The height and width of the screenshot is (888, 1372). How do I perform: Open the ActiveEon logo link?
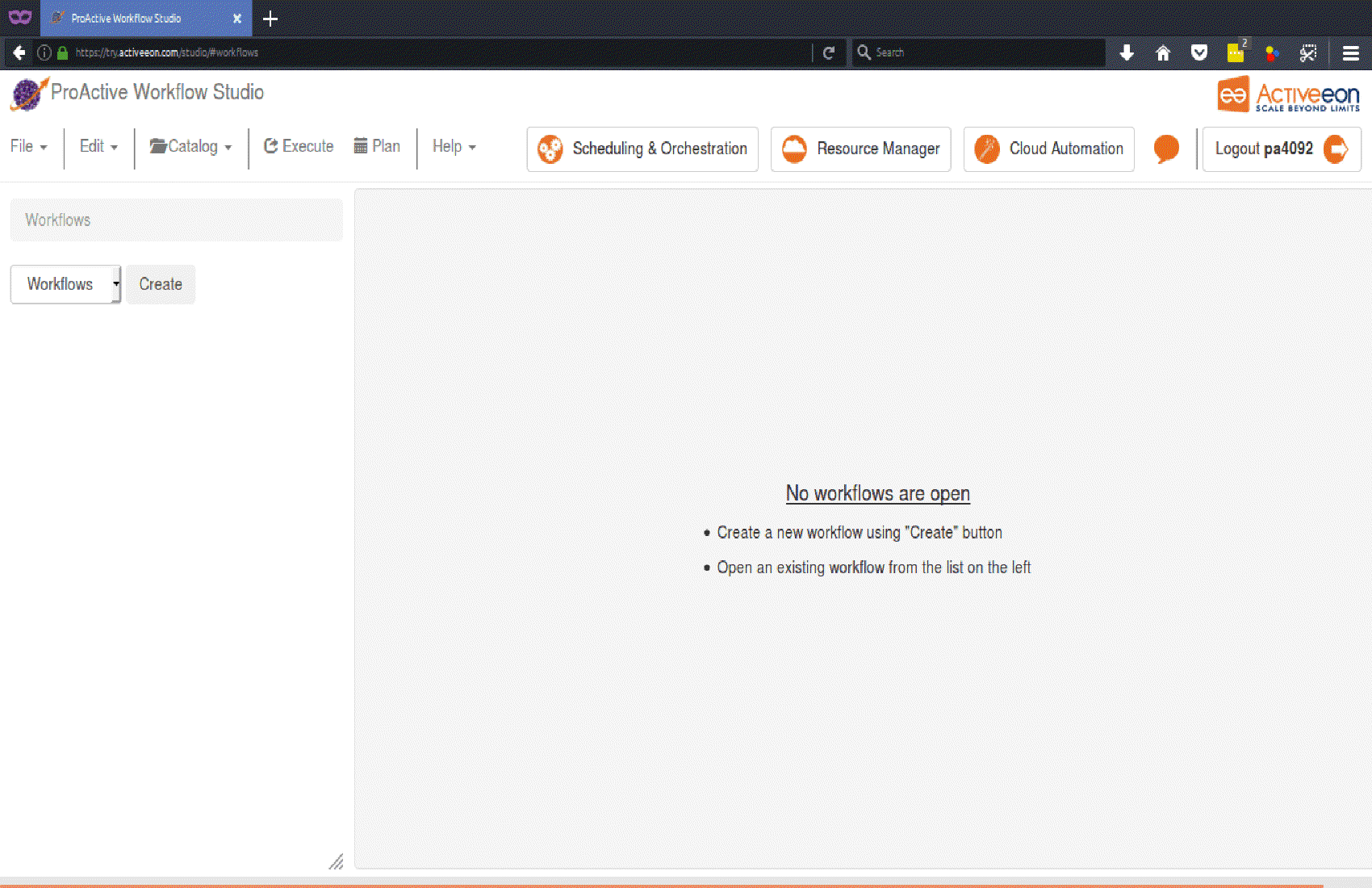pyautogui.click(x=1289, y=95)
